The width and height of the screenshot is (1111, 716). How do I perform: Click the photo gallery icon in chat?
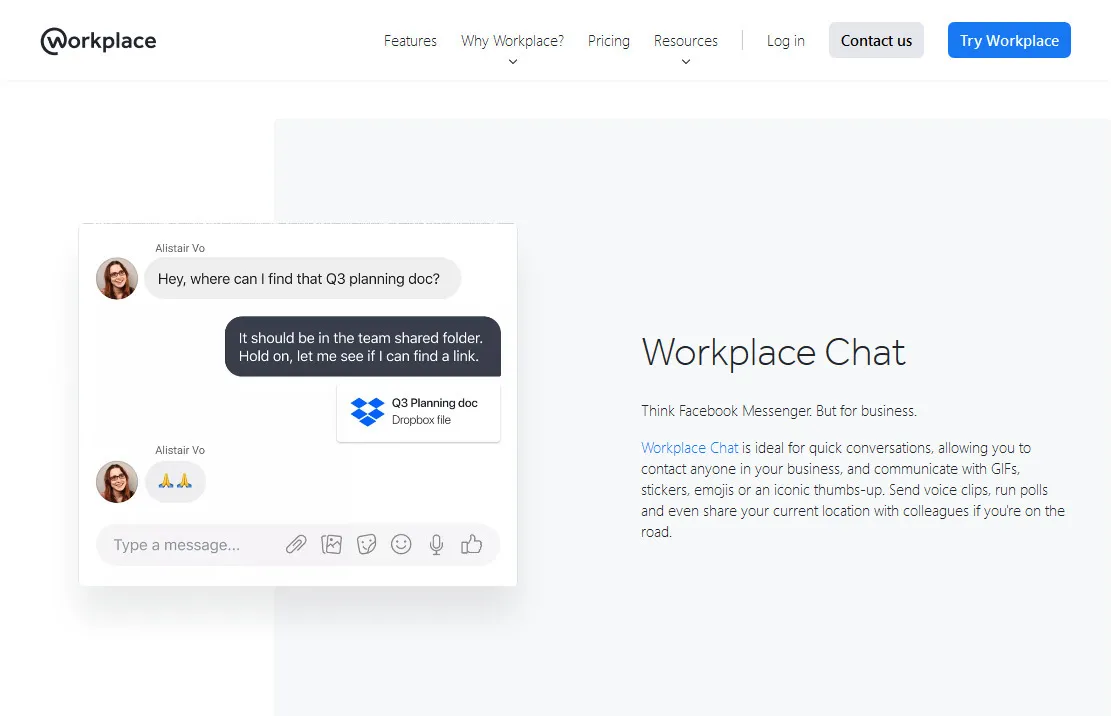[x=331, y=545]
